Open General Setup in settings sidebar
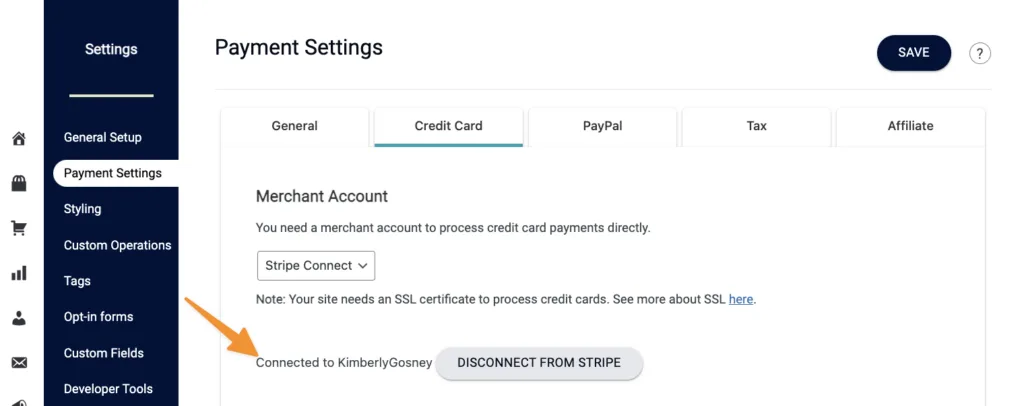Image resolution: width=1024 pixels, height=406 pixels. [x=103, y=137]
